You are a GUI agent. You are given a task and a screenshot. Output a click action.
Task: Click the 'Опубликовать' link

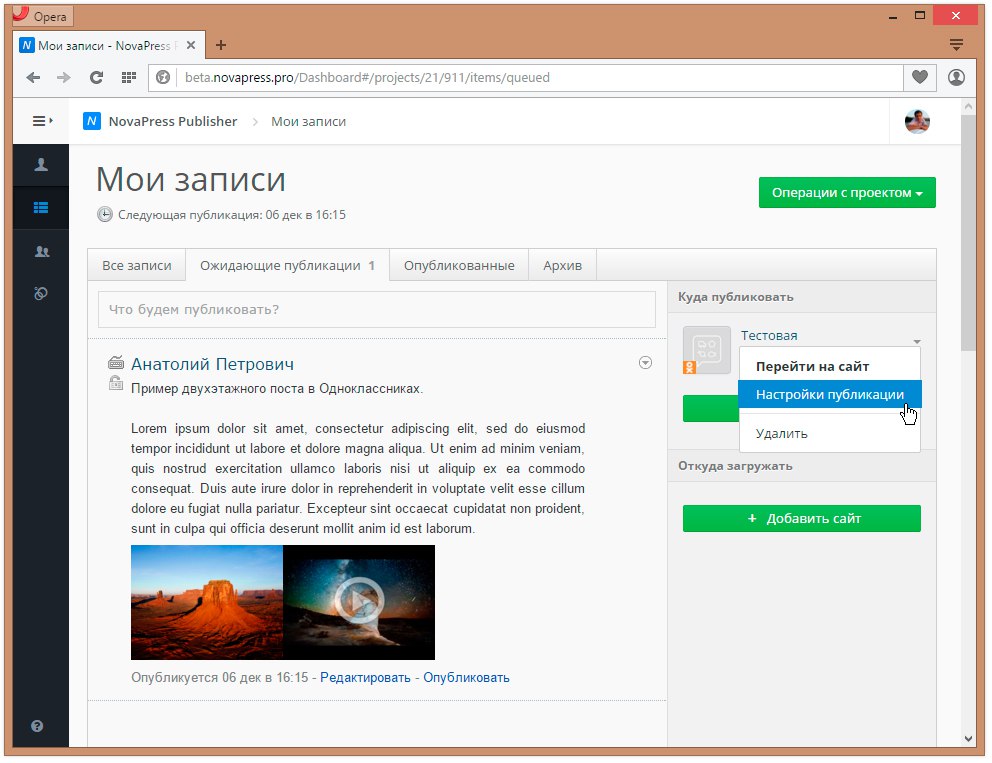click(466, 678)
